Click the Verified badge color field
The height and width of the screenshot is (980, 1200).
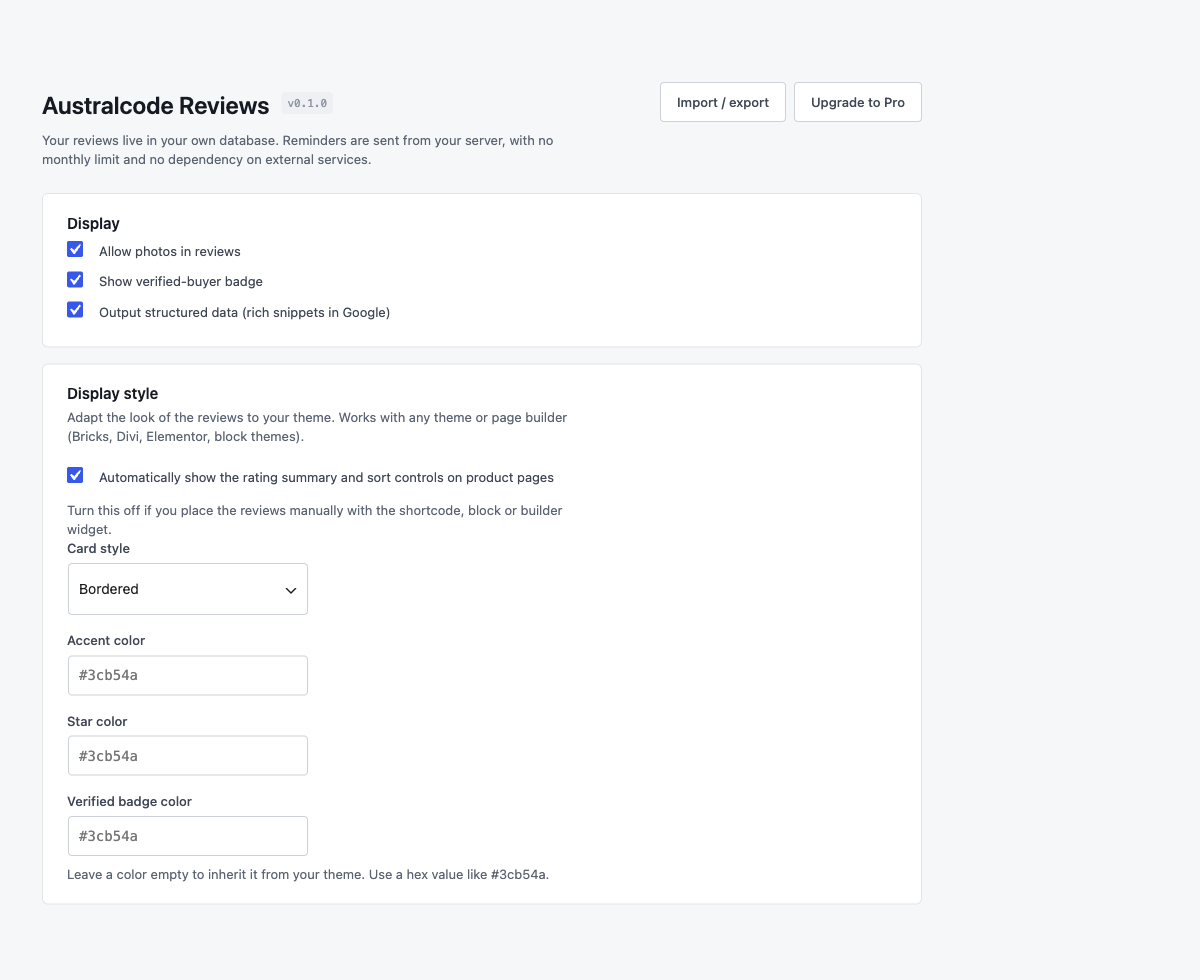[x=188, y=836]
